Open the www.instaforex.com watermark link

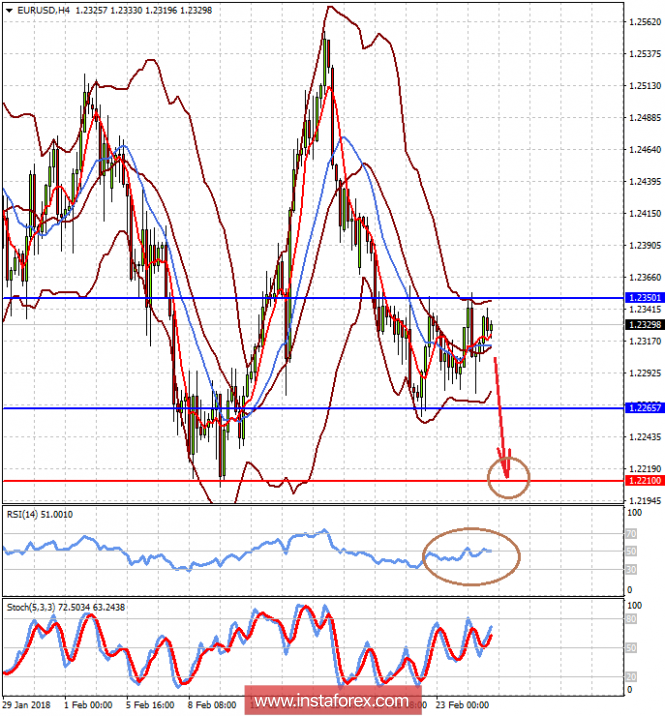click(x=332, y=700)
